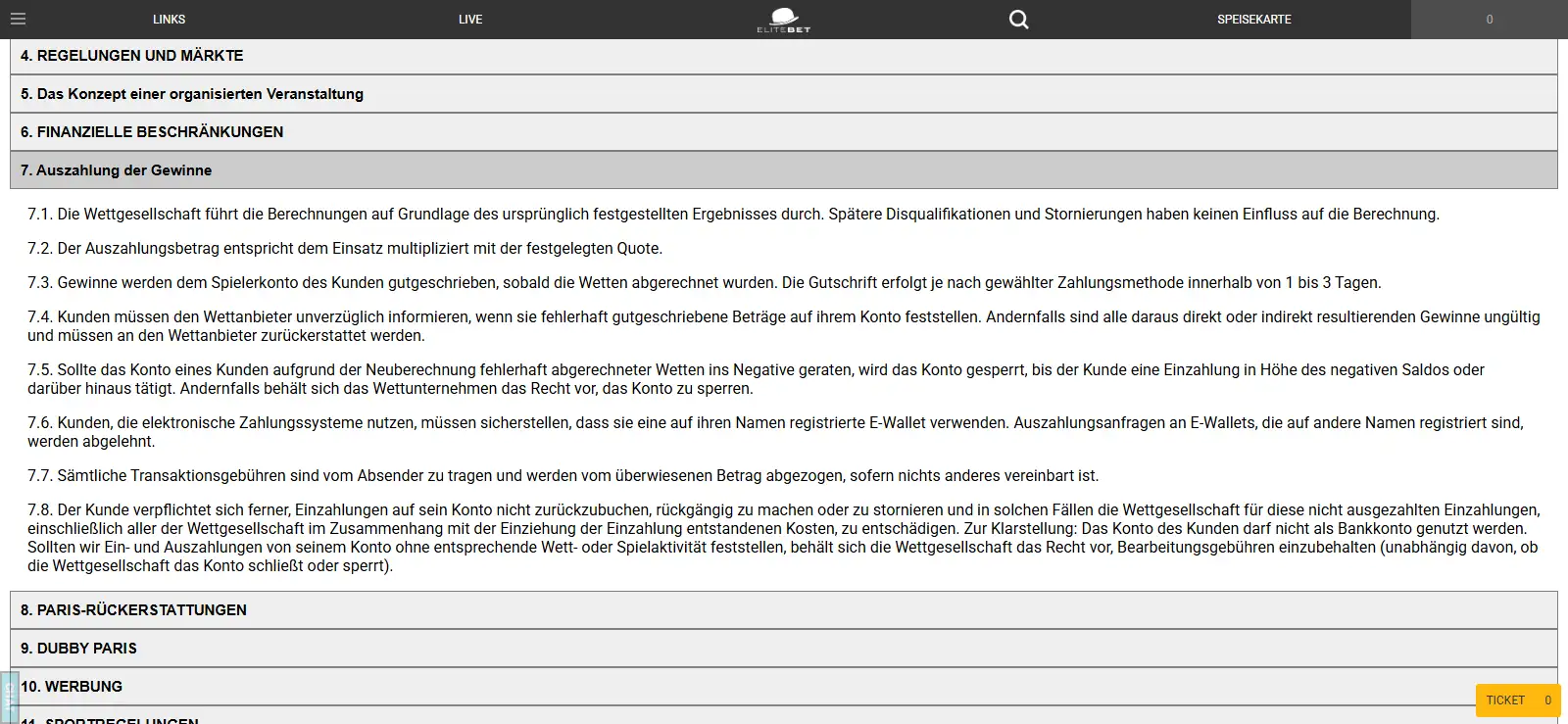Open the bet counter showing 0 in header

pos(1490,20)
